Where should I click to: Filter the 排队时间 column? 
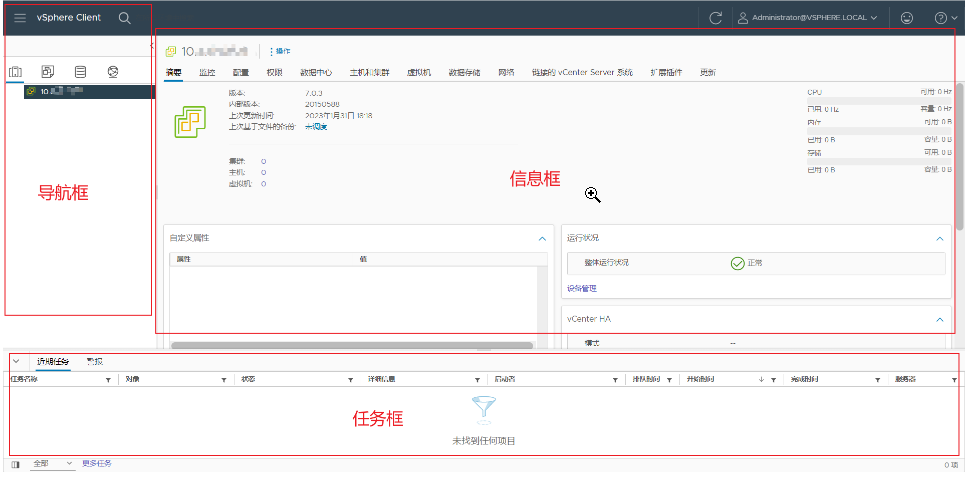669,380
